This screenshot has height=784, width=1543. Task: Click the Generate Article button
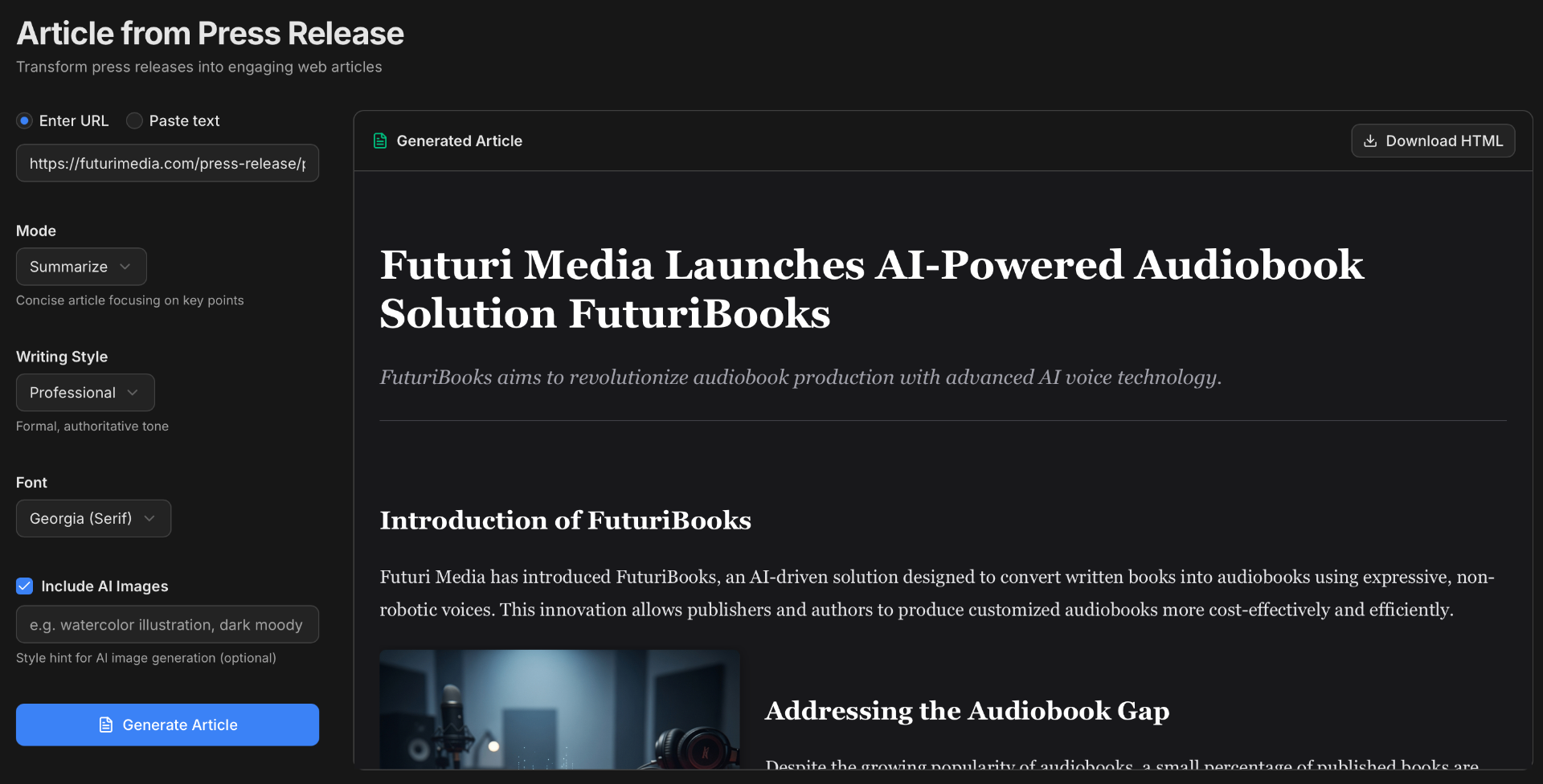pos(167,725)
